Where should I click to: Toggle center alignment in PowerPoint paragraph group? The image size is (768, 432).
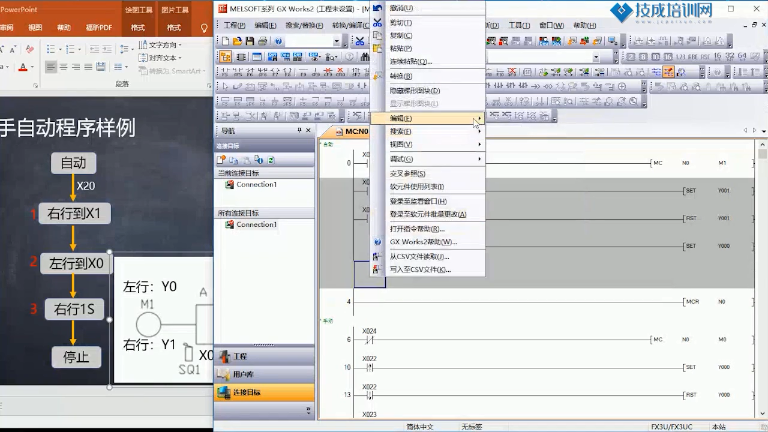click(63, 67)
